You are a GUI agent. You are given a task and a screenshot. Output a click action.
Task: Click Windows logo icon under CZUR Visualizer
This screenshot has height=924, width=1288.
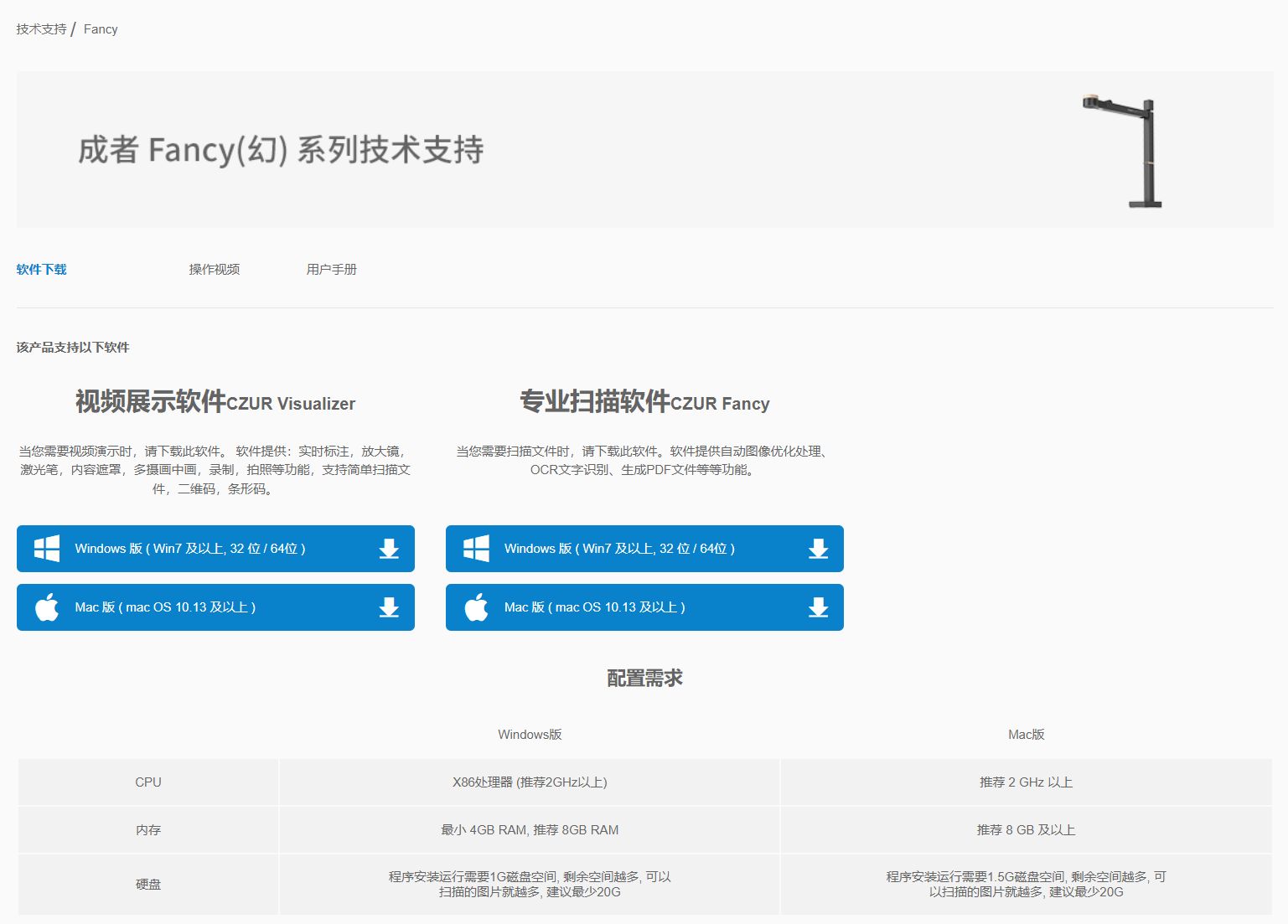click(x=47, y=549)
